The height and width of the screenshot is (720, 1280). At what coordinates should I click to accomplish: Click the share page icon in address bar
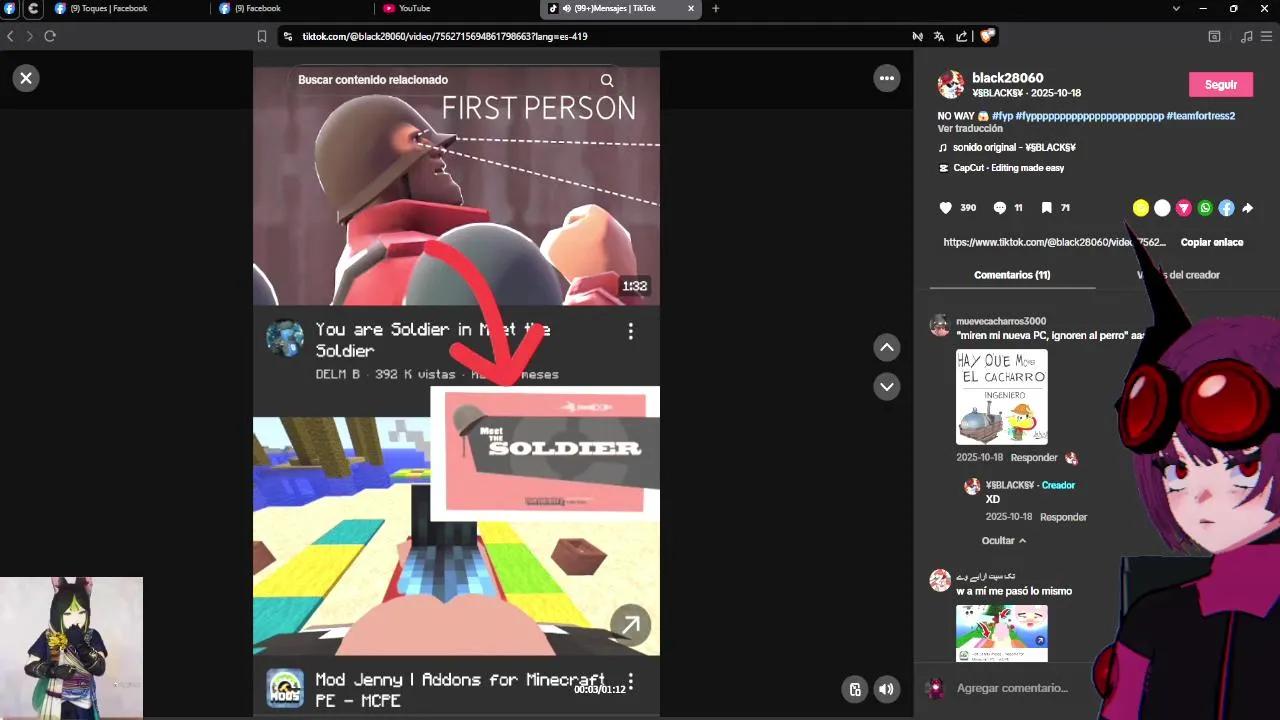tap(962, 36)
